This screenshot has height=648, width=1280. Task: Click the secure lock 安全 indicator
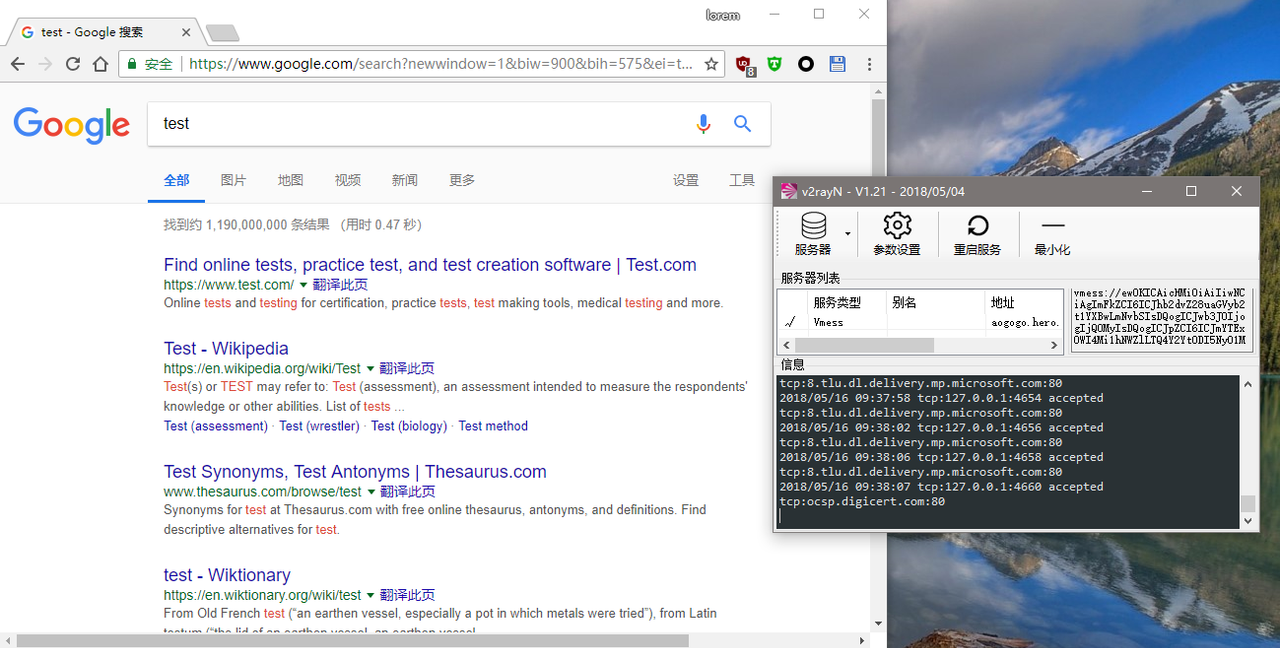click(x=148, y=64)
